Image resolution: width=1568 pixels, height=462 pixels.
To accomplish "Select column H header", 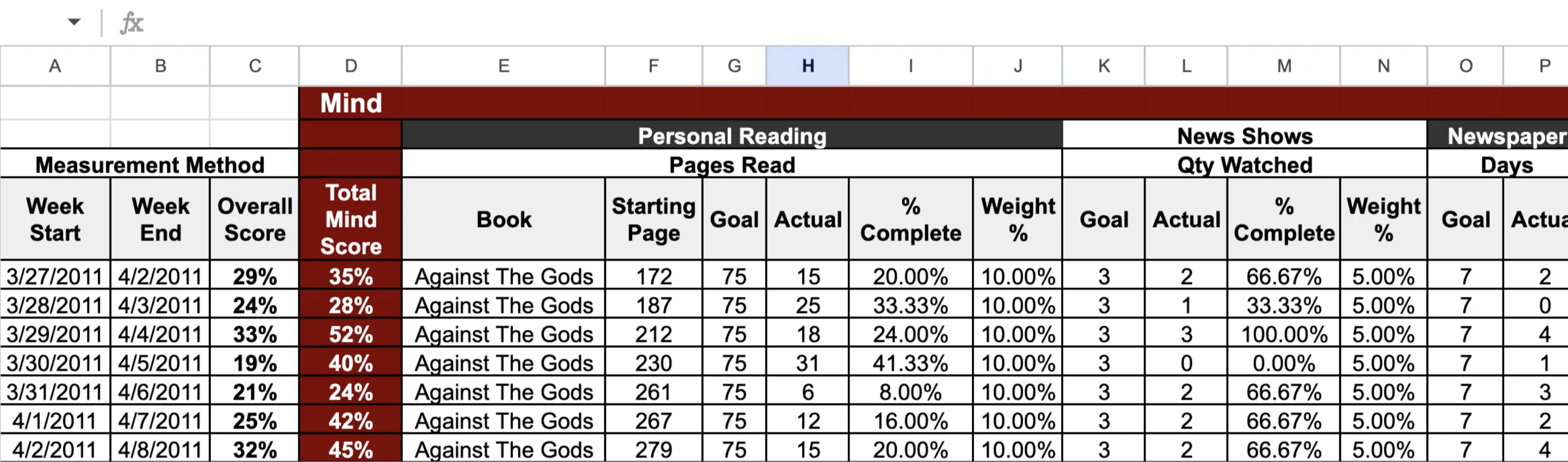I will point(808,66).
